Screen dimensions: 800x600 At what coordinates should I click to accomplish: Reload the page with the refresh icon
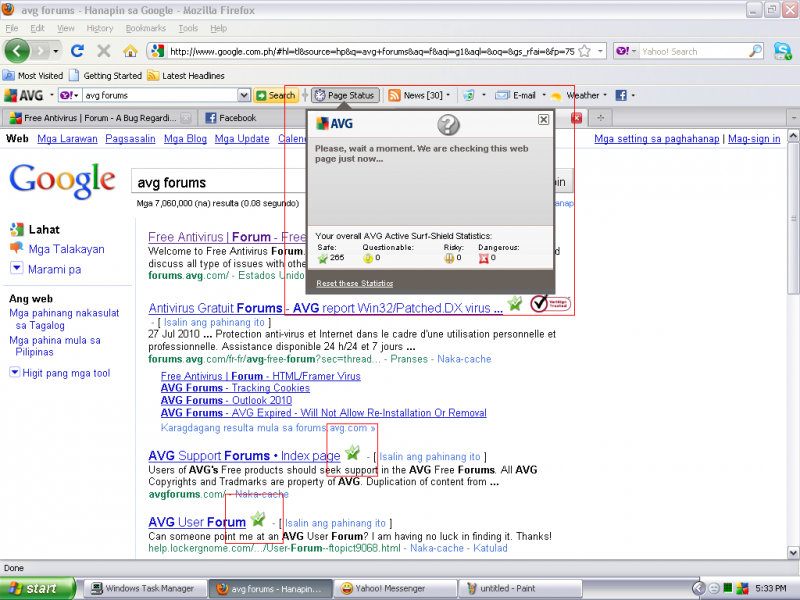77,50
